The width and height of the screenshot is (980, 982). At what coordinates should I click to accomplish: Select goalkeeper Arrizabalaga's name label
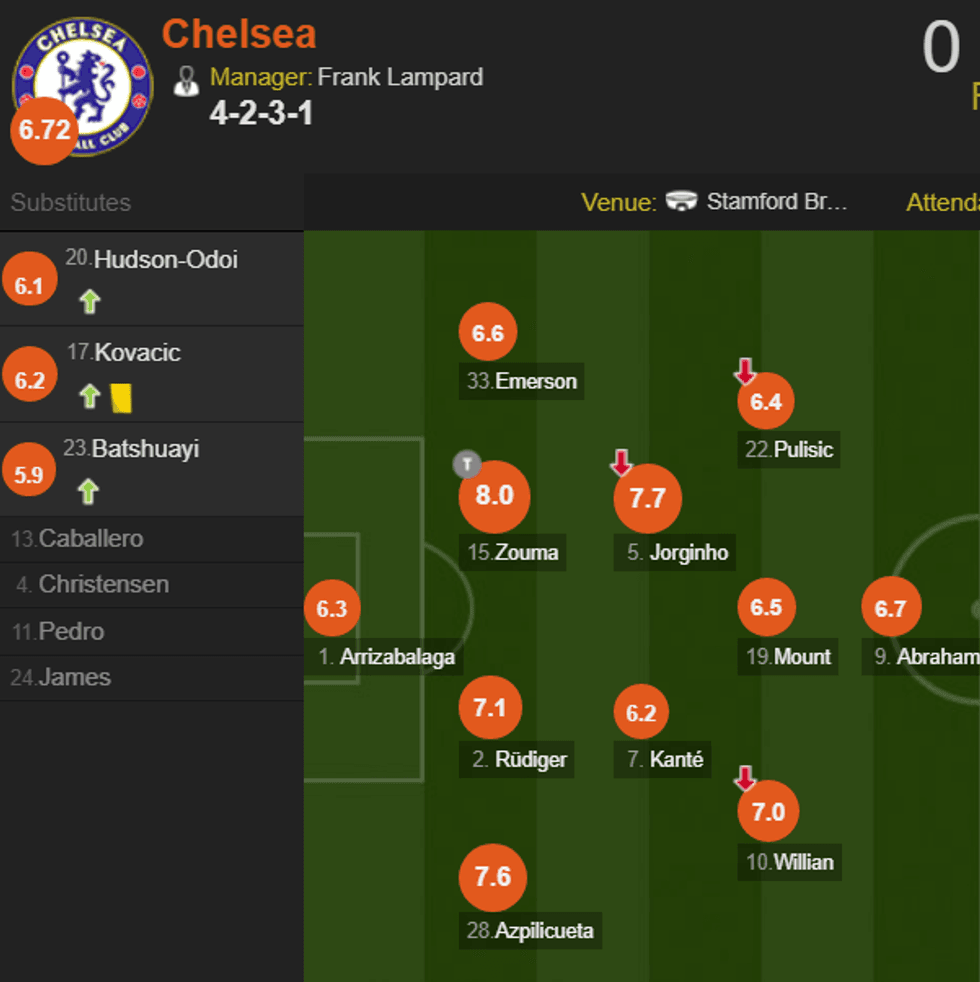tap(396, 657)
